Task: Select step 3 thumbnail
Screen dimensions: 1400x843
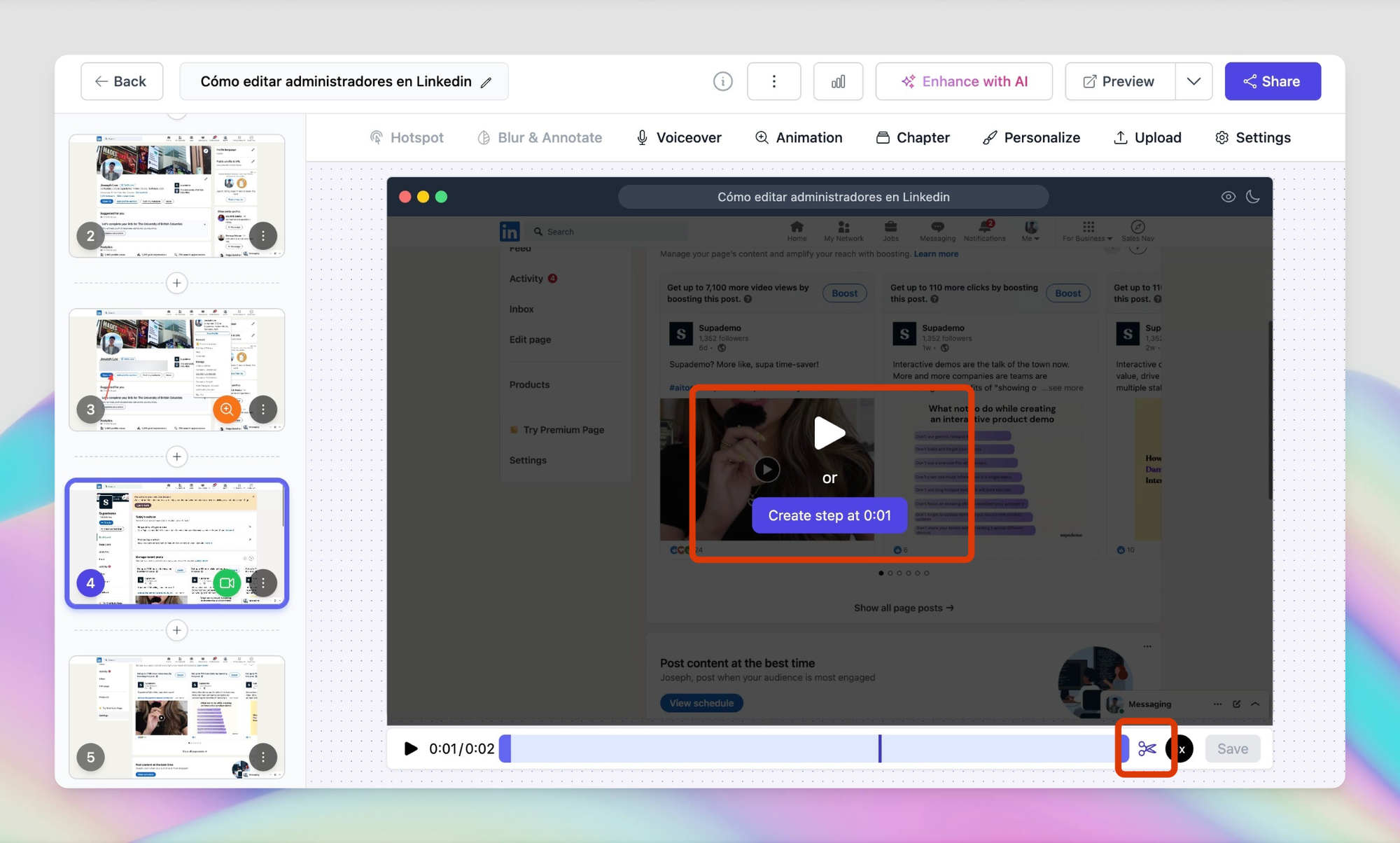Action: pyautogui.click(x=176, y=370)
